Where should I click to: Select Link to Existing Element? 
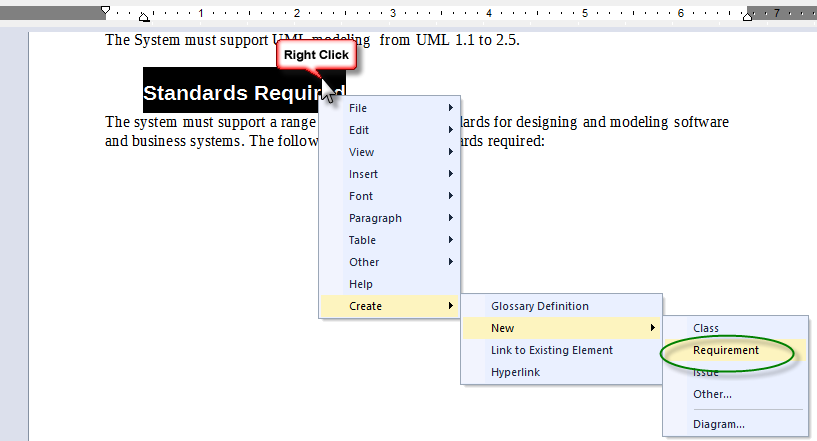click(x=552, y=350)
